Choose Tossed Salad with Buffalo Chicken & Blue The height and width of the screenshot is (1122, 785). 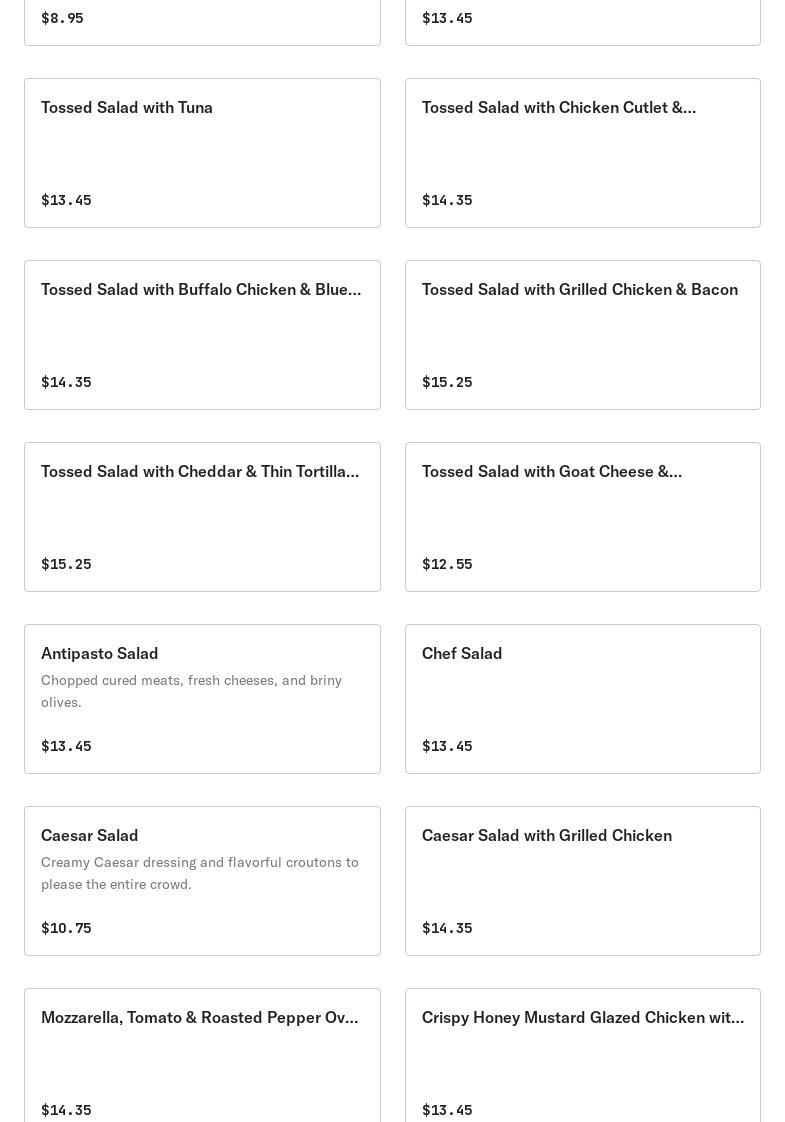point(203,335)
